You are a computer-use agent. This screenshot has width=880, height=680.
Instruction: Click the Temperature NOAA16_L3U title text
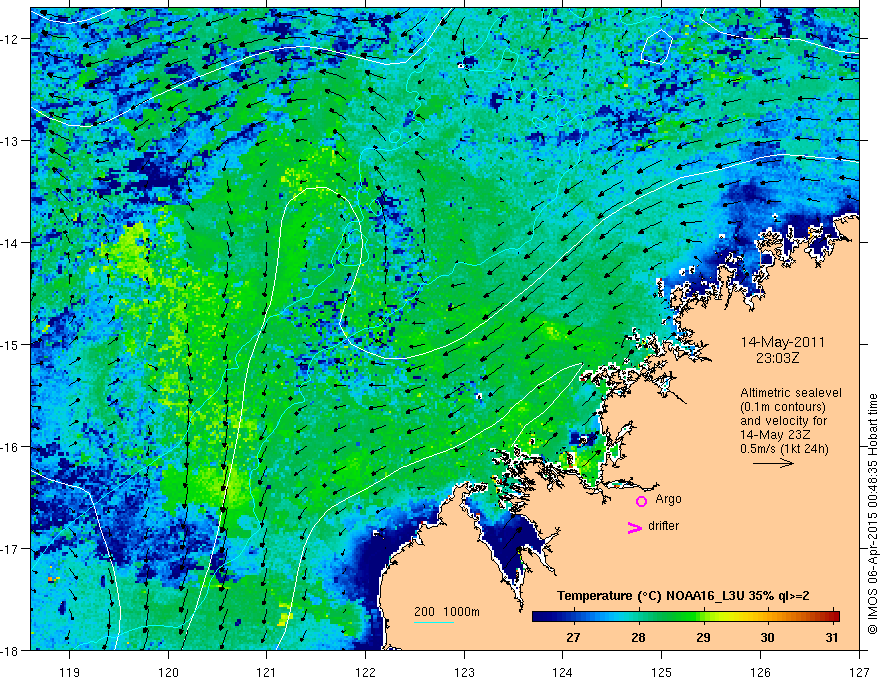pos(683,595)
